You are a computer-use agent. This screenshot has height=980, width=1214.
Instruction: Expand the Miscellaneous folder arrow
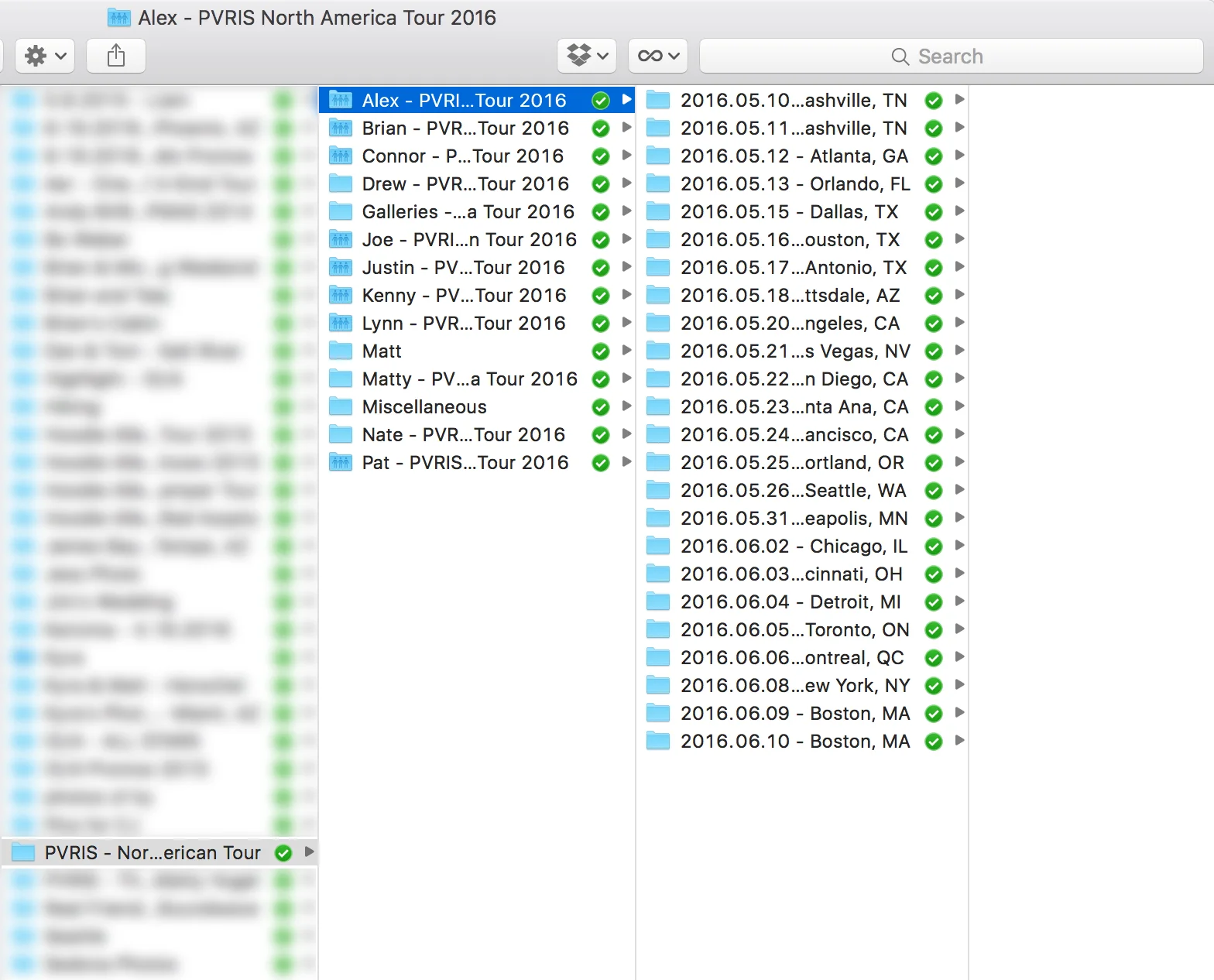click(x=627, y=406)
